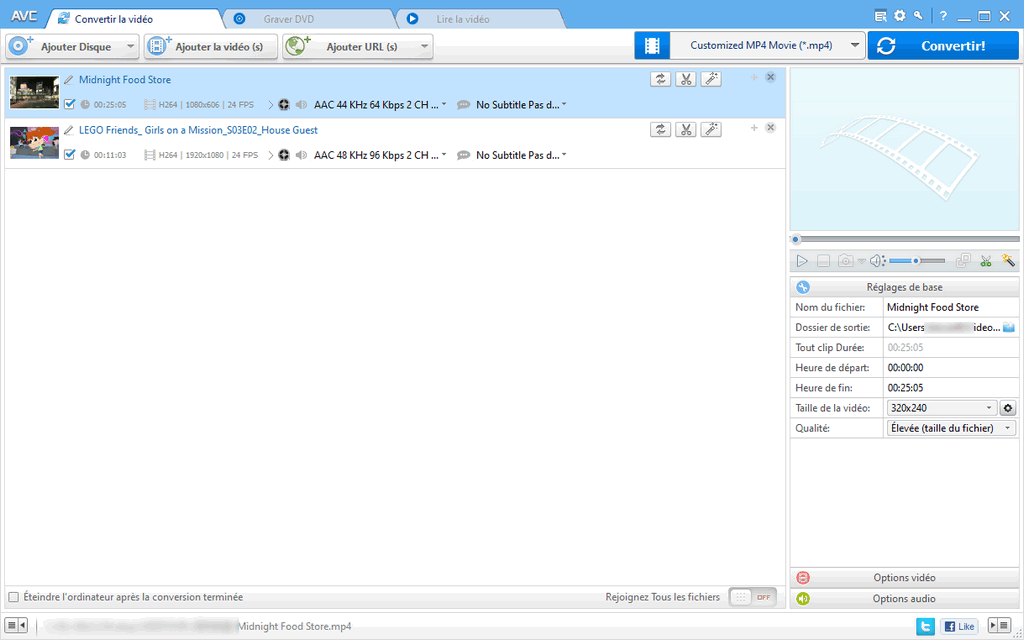Enable shutdown computer after conversion checkbox
This screenshot has height=640, width=1024.
(x=13, y=597)
